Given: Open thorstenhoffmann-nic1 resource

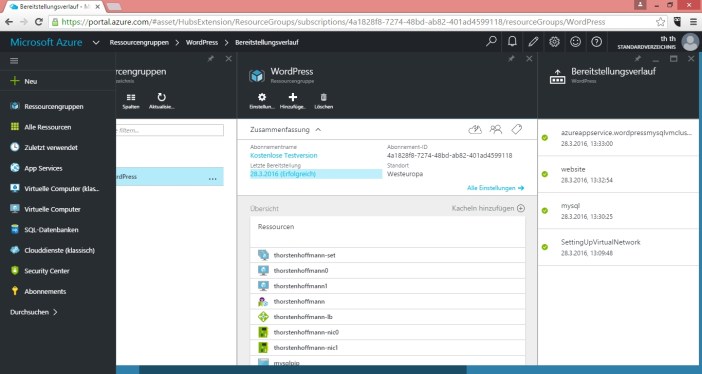Looking at the screenshot, I should pos(387,348).
